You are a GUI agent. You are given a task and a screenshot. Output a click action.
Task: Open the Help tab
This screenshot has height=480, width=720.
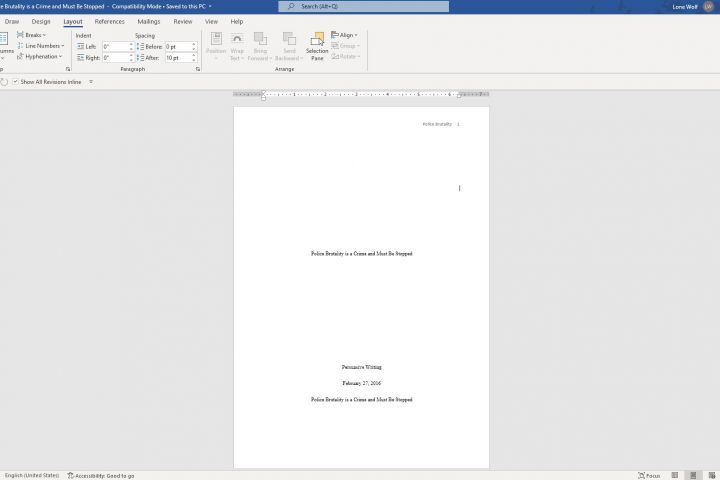pos(236,22)
